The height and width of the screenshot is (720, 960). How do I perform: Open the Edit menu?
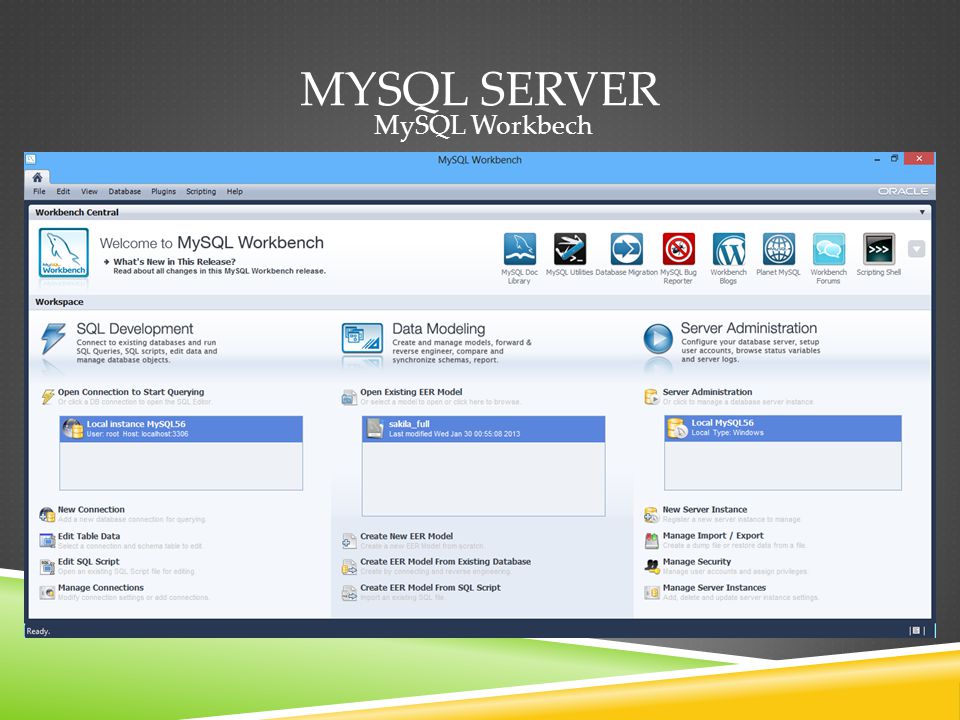(63, 192)
